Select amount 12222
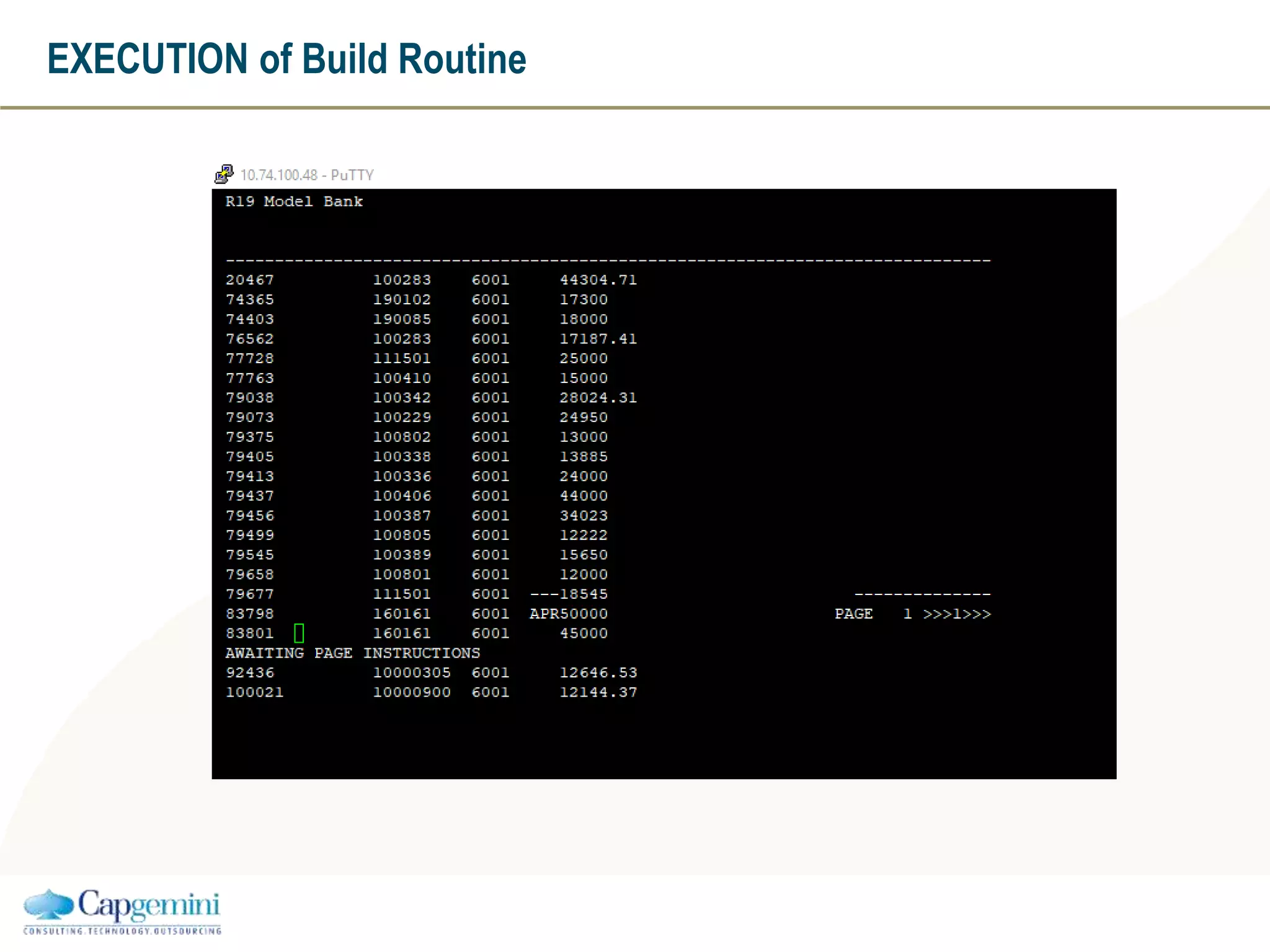This screenshot has width=1270, height=952. pyautogui.click(x=584, y=535)
